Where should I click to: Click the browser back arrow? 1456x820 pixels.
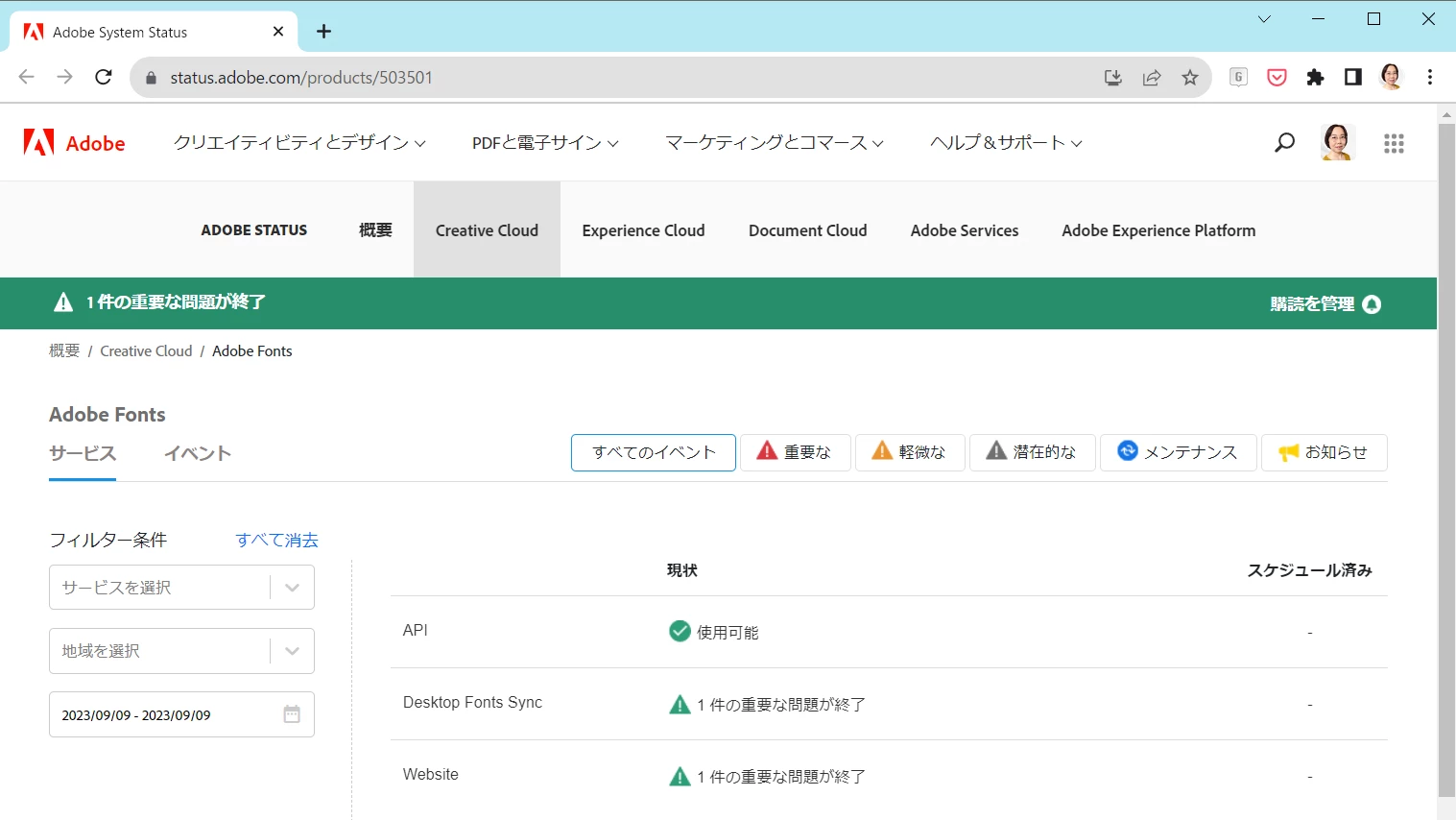[27, 78]
